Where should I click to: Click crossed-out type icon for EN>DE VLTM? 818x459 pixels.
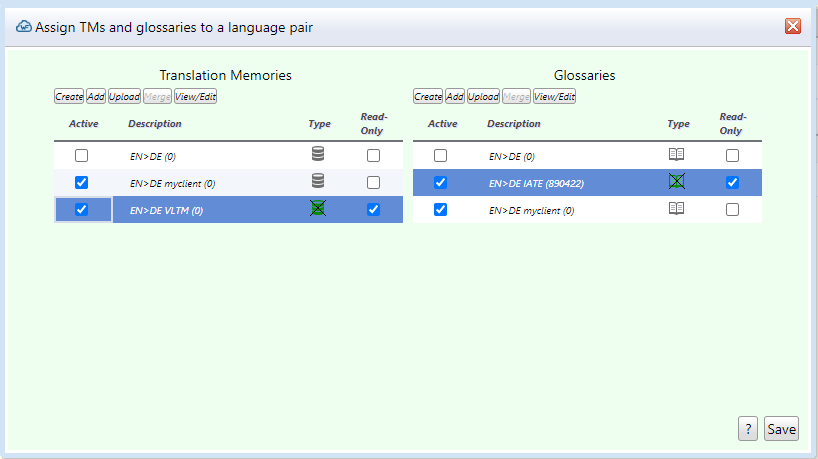coord(318,209)
